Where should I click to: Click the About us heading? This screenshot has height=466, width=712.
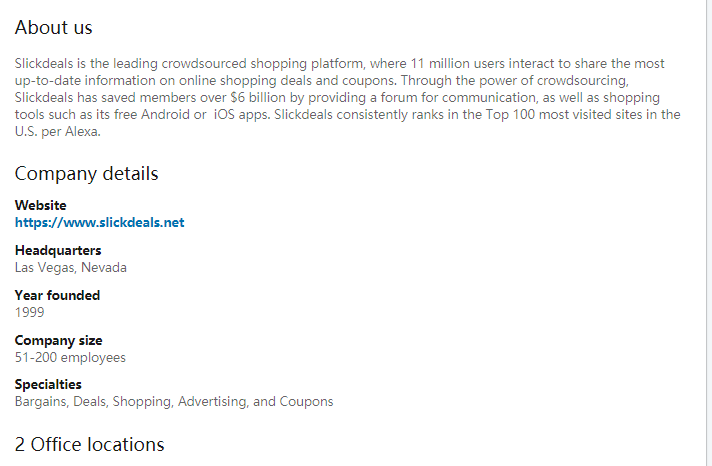53,28
